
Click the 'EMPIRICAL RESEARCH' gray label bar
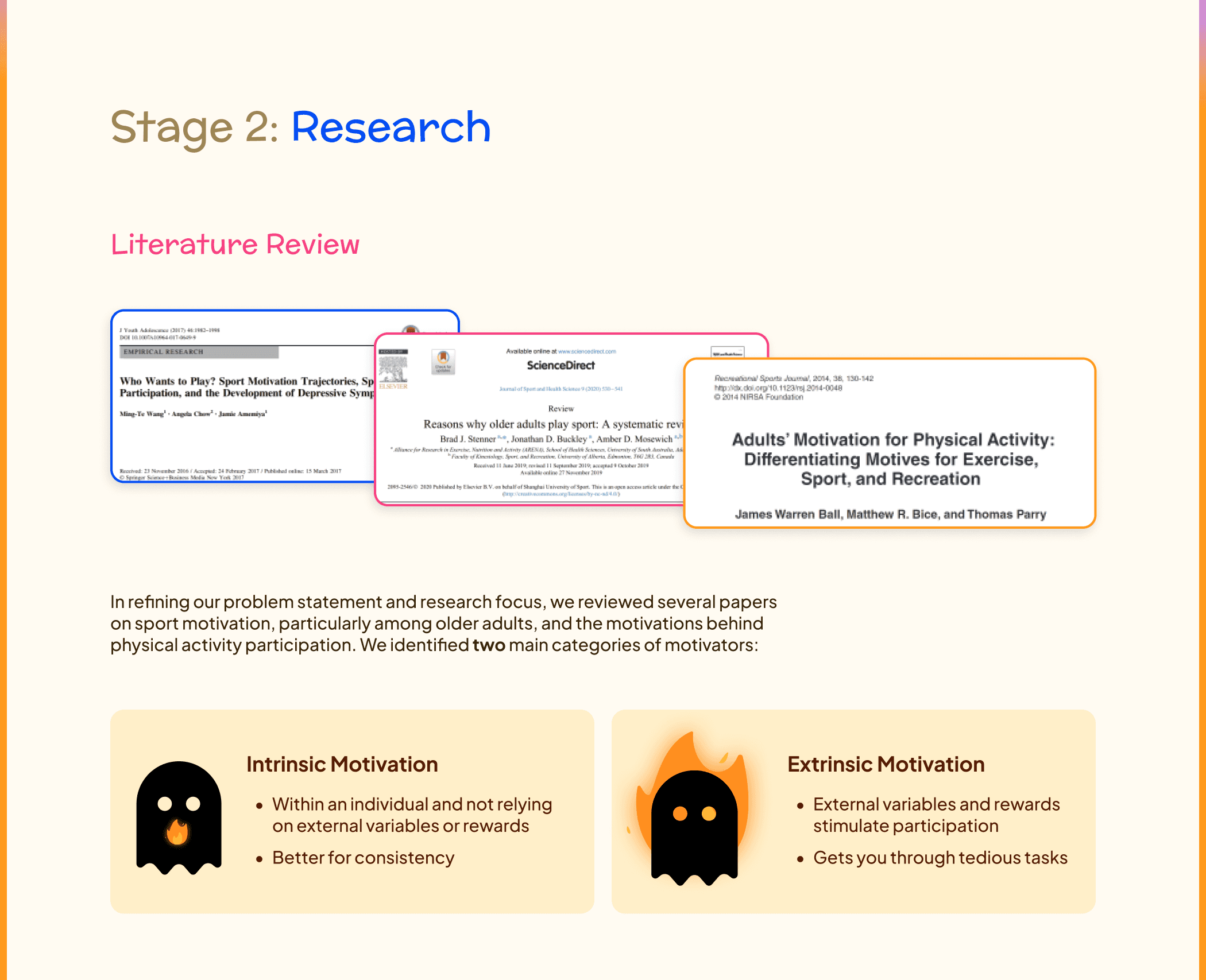[199, 352]
